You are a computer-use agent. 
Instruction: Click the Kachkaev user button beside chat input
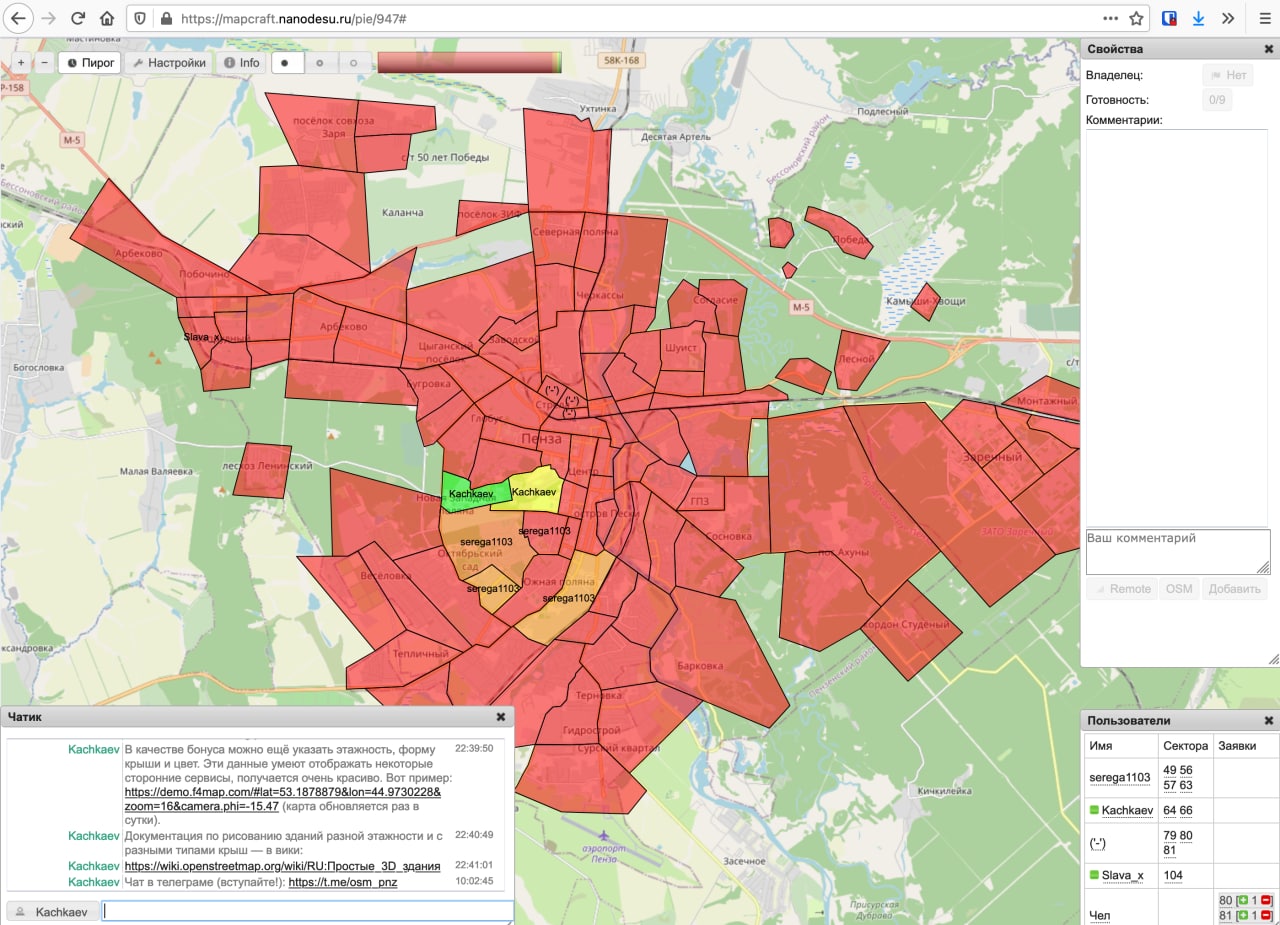(x=53, y=911)
